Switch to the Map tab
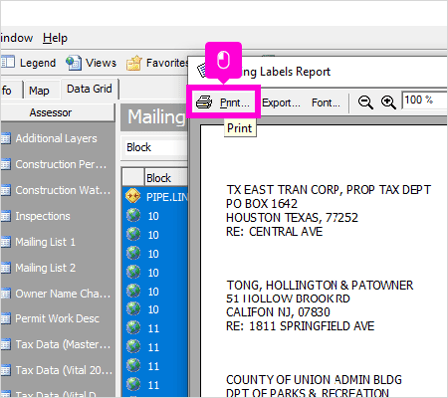 (x=39, y=90)
